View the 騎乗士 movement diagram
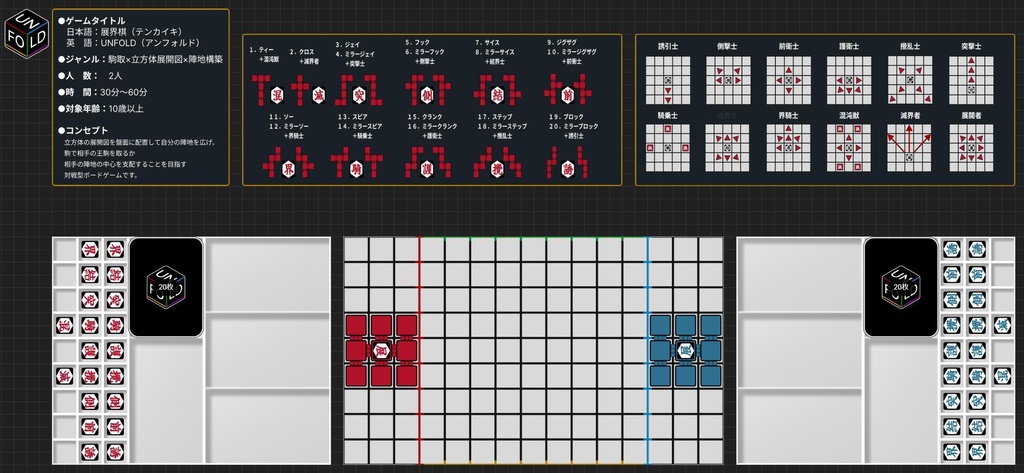This screenshot has width=1024, height=473. point(667,148)
